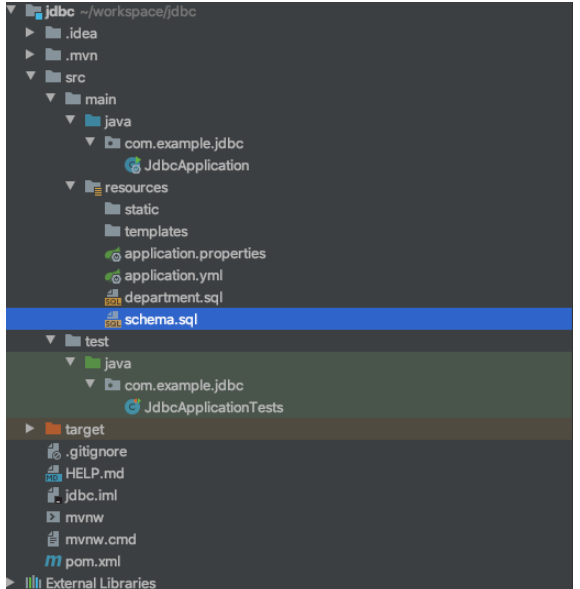Click the HELP.md markdown file icon
580x589 pixels.
[x=53, y=473]
